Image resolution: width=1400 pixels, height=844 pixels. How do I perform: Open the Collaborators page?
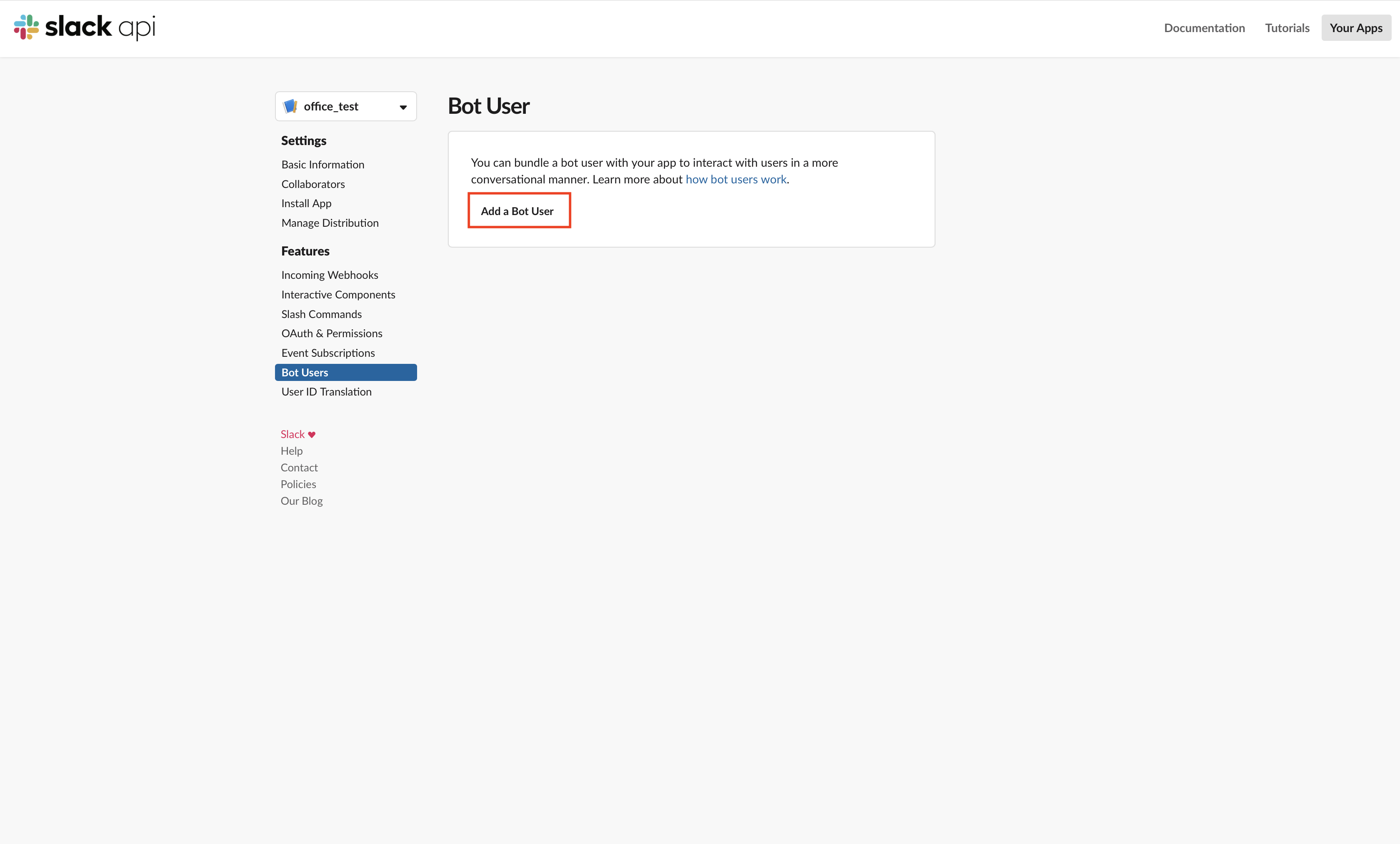coord(313,184)
